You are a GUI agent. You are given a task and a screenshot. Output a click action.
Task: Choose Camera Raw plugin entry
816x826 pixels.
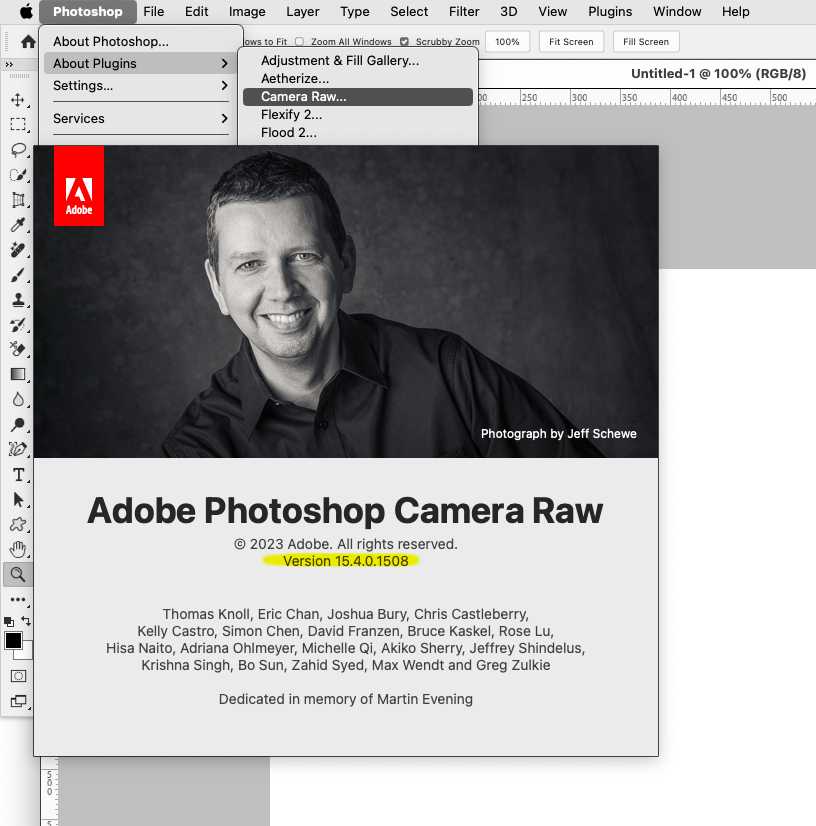point(358,96)
